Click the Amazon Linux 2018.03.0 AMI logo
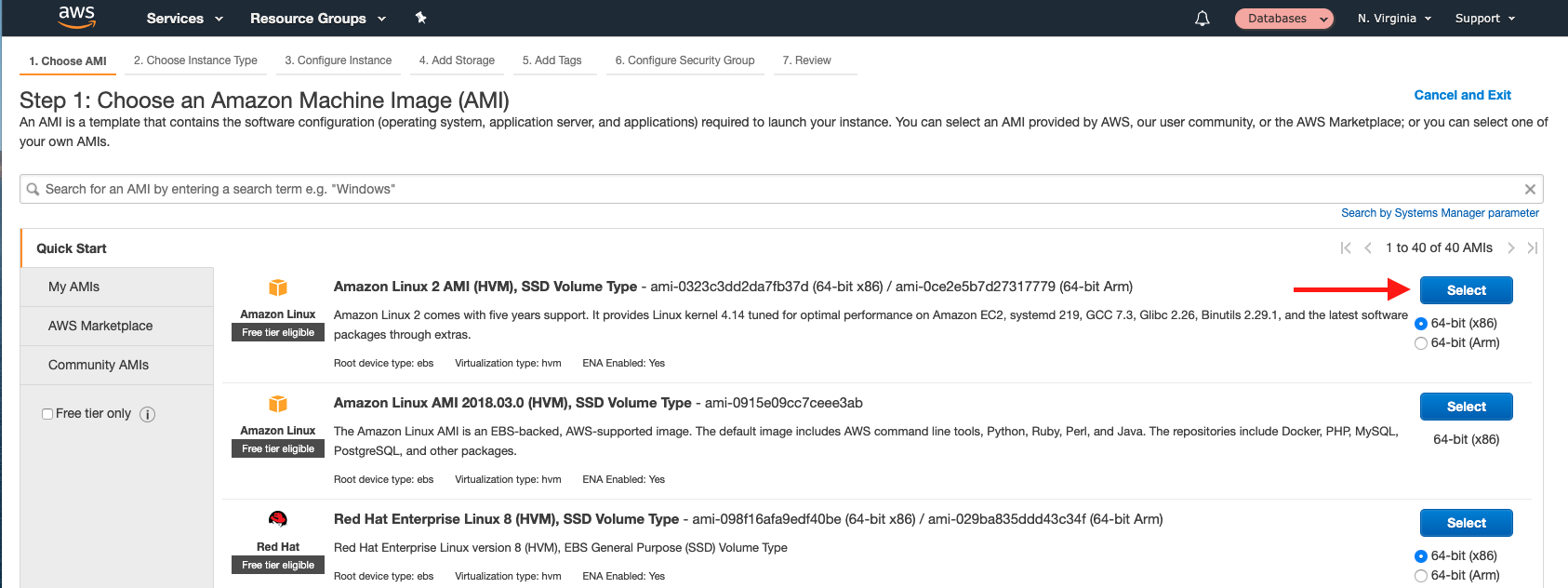1568x588 pixels. coord(278,404)
